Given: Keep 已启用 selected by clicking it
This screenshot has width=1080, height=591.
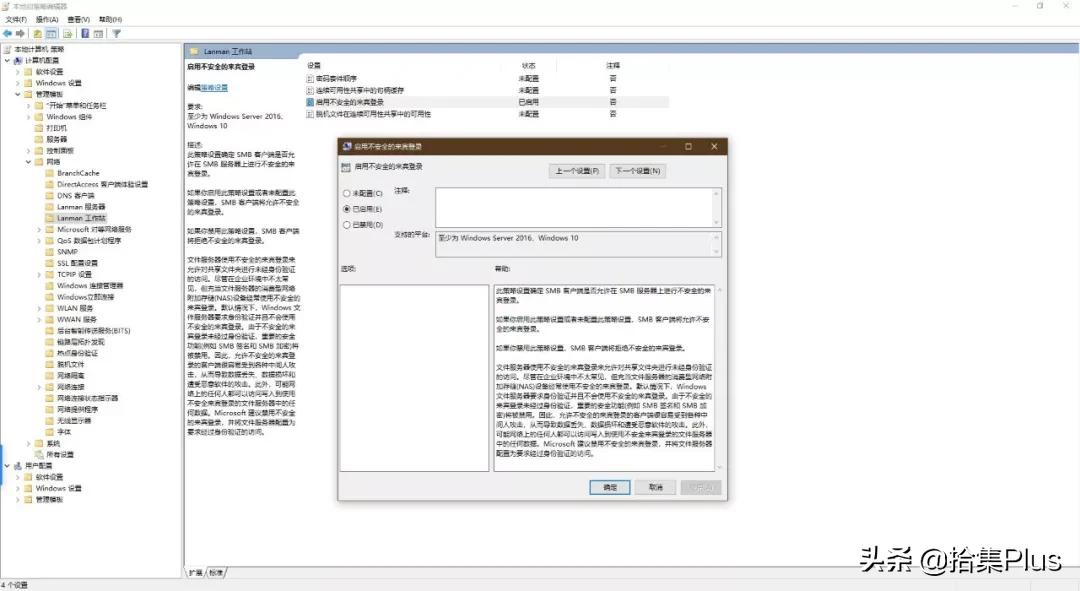Looking at the screenshot, I should click(346, 208).
